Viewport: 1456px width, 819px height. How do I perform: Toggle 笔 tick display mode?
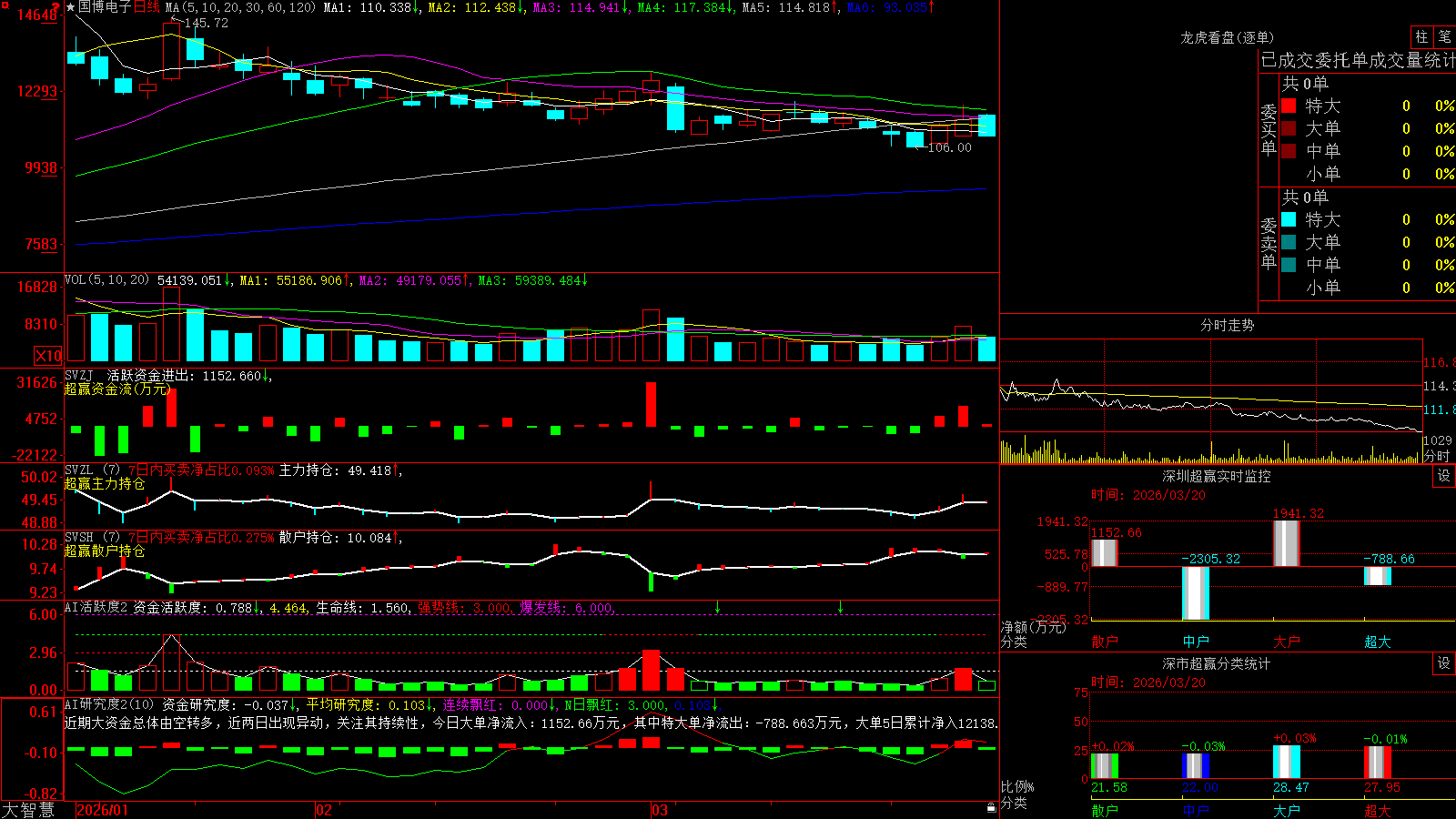[1444, 37]
